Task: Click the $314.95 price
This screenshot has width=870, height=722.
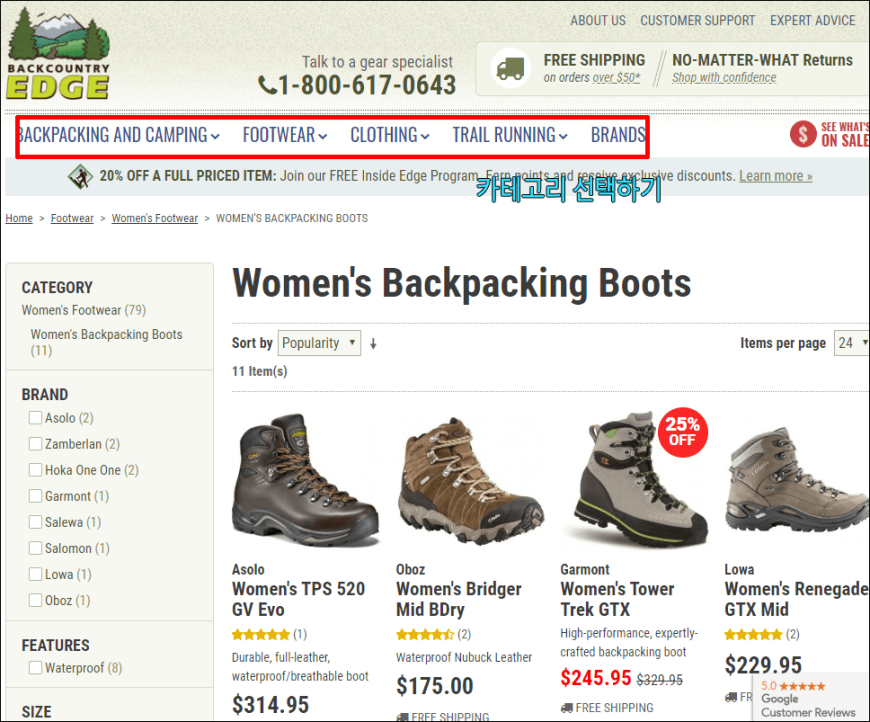Action: pyautogui.click(x=270, y=705)
